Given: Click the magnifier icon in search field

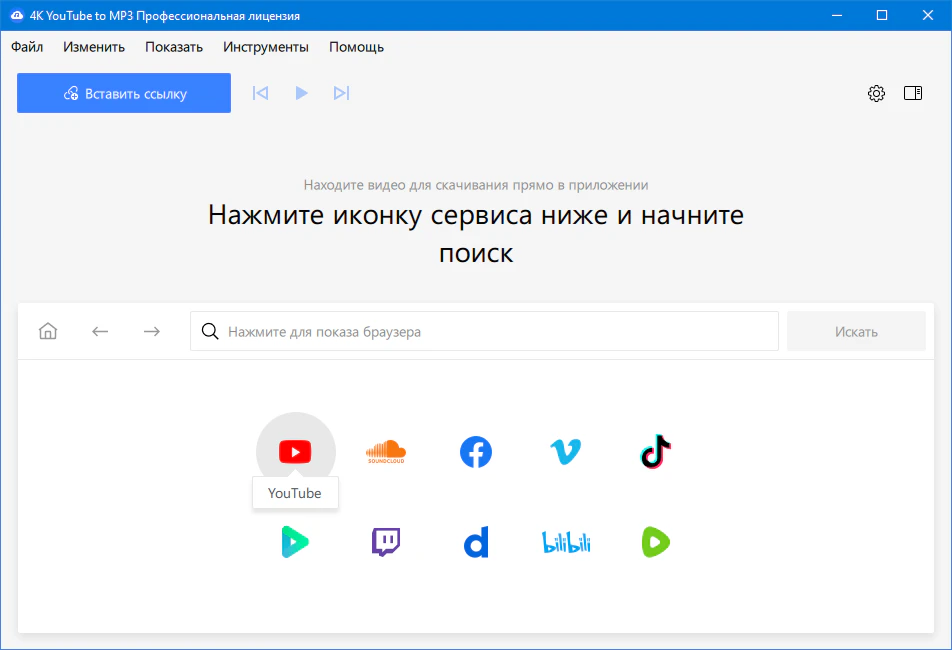Looking at the screenshot, I should click(210, 331).
